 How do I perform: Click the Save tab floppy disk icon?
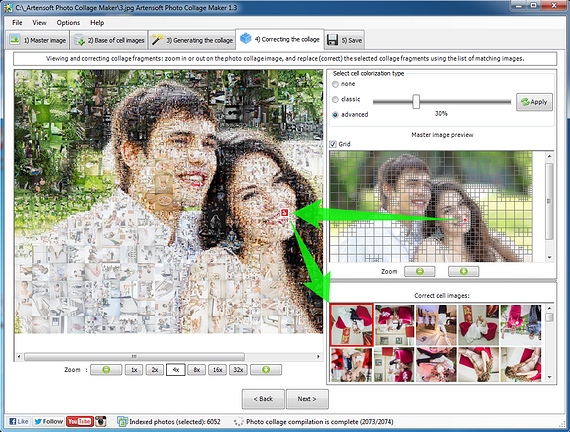[332, 40]
